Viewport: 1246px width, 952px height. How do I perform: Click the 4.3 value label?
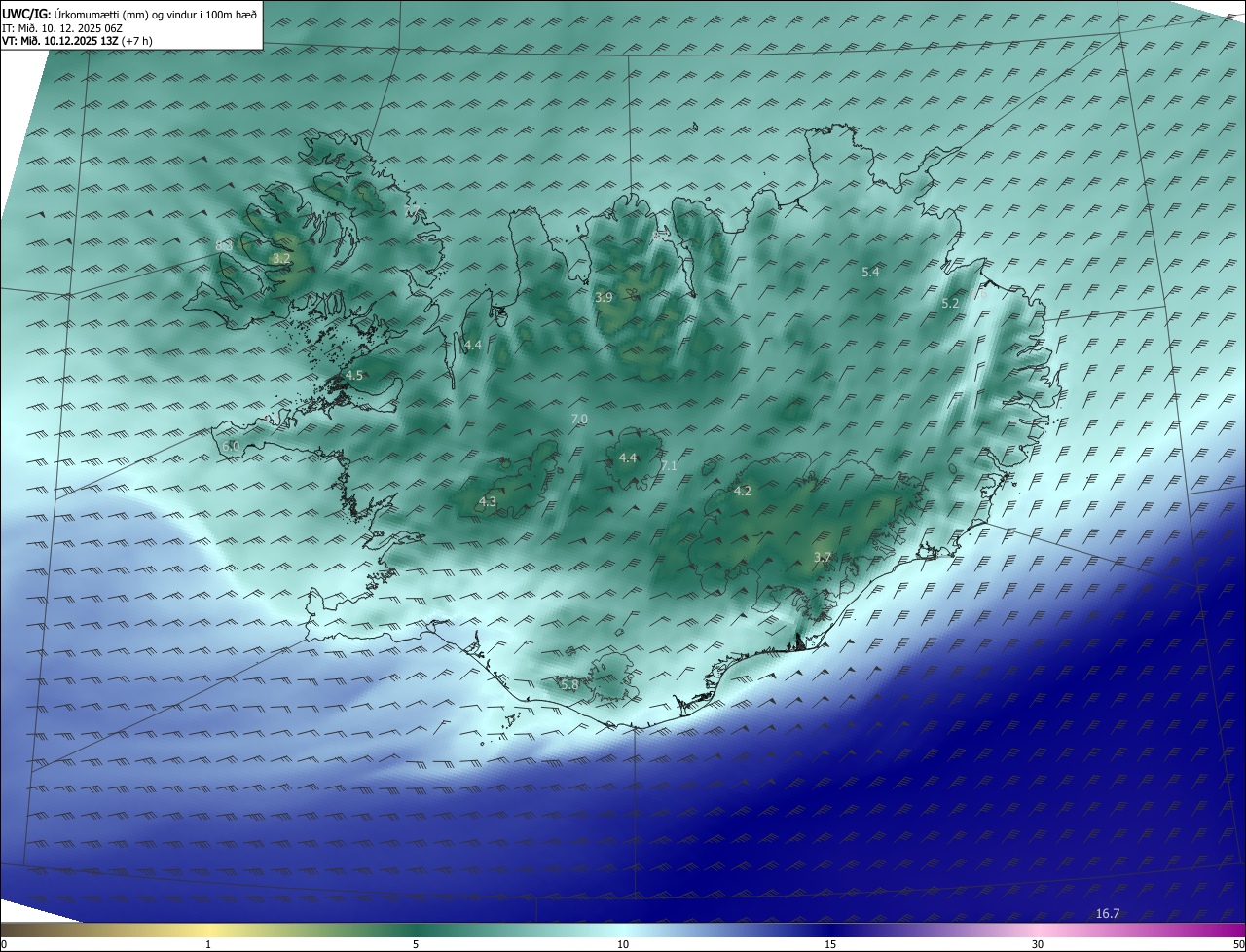(487, 502)
